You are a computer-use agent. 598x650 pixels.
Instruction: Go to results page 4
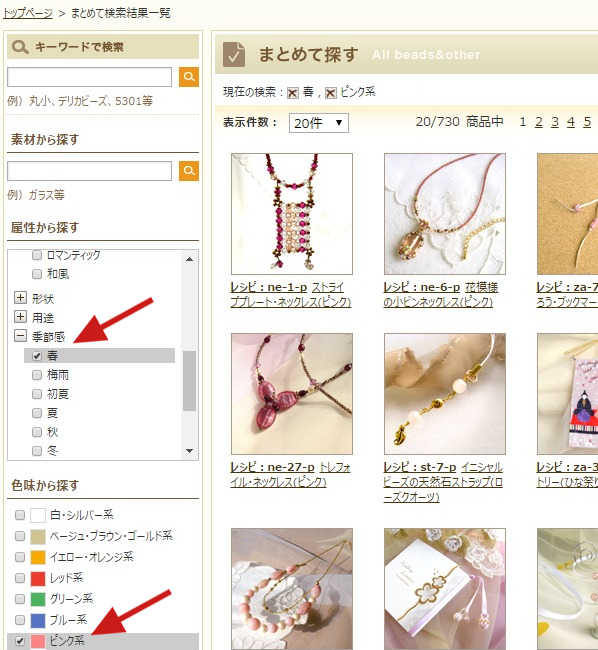(571, 122)
